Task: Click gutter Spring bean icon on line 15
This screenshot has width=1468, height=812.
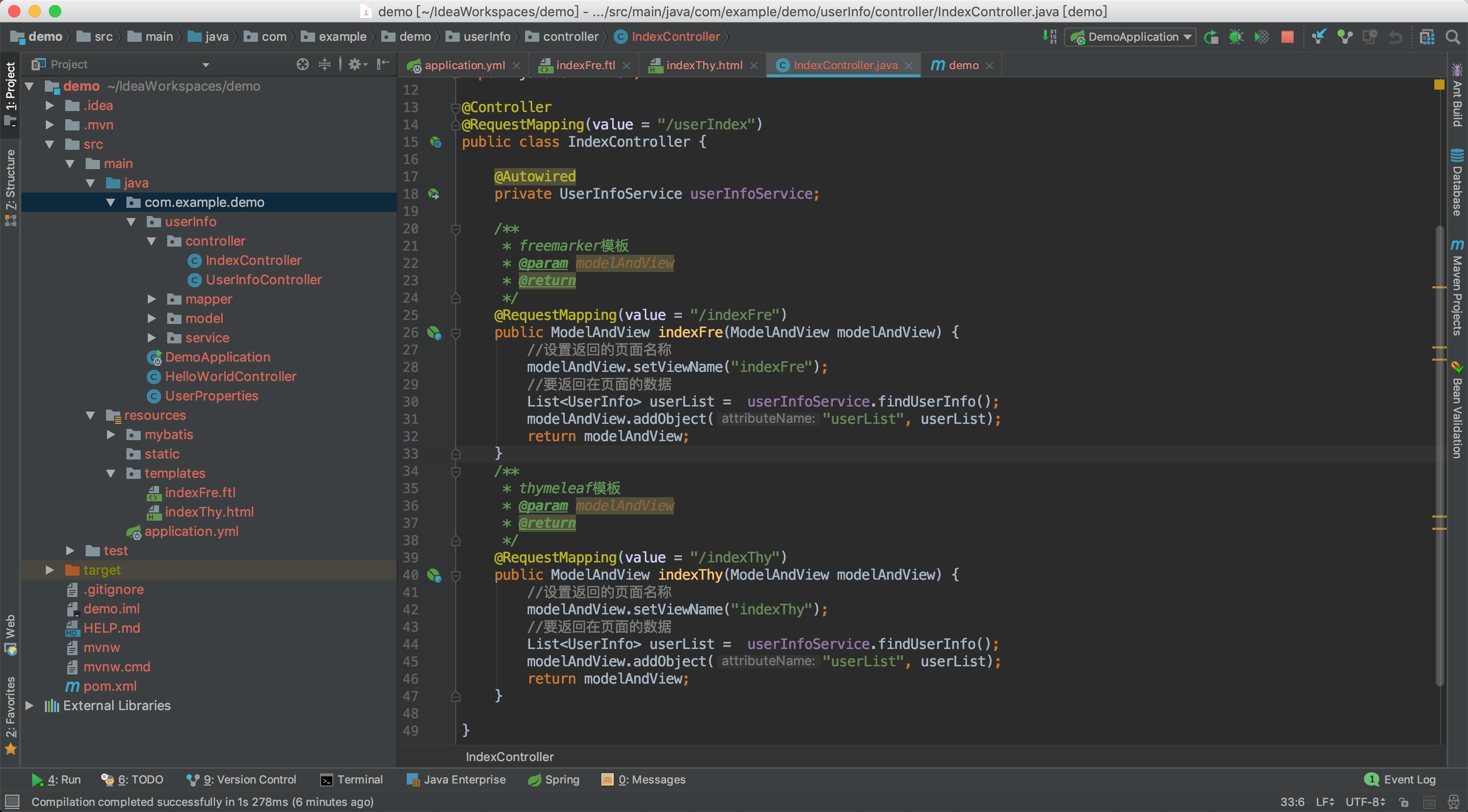Action: click(436, 142)
